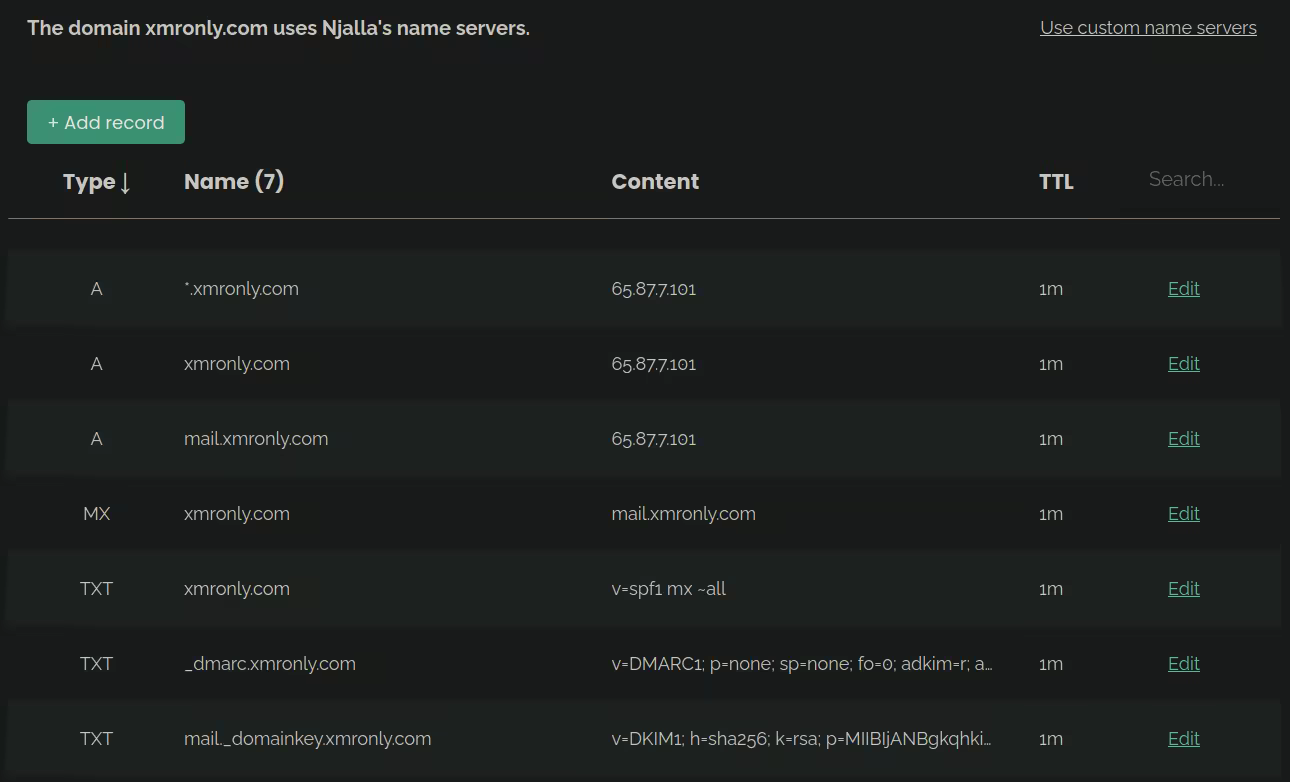Viewport: 1290px width, 782px height.
Task: Edit the _dmarc.xmronly.com TXT record
Action: point(1183,664)
